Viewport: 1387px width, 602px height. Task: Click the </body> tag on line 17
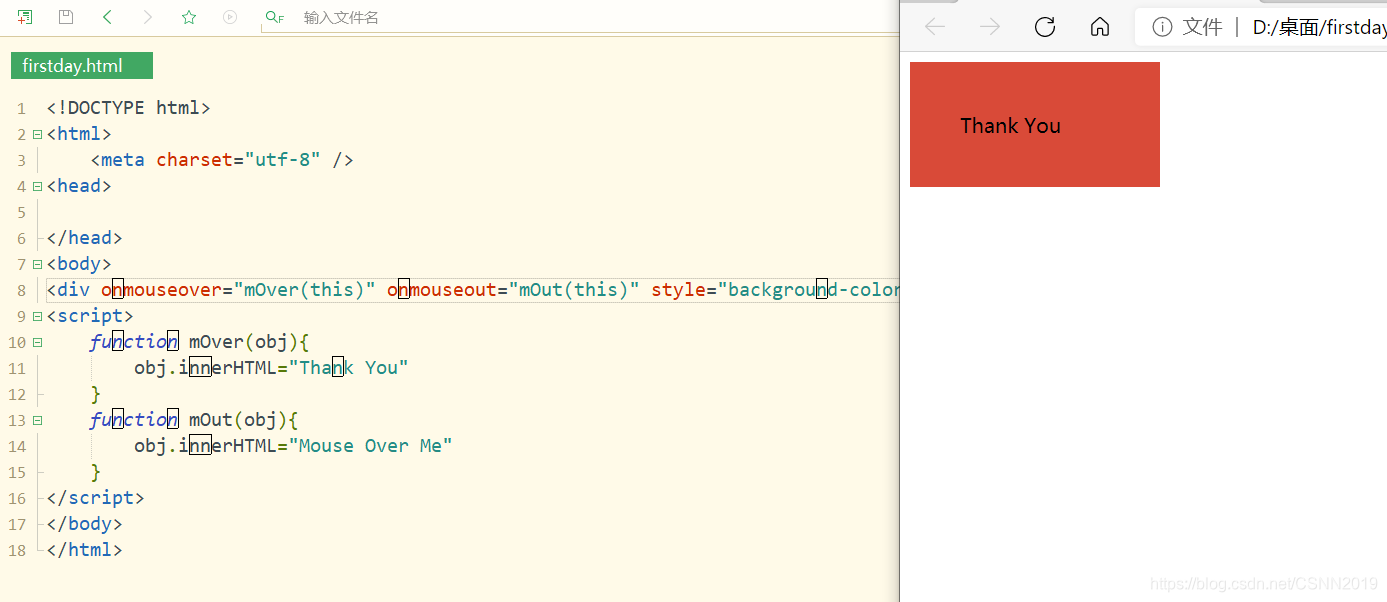[x=84, y=524]
